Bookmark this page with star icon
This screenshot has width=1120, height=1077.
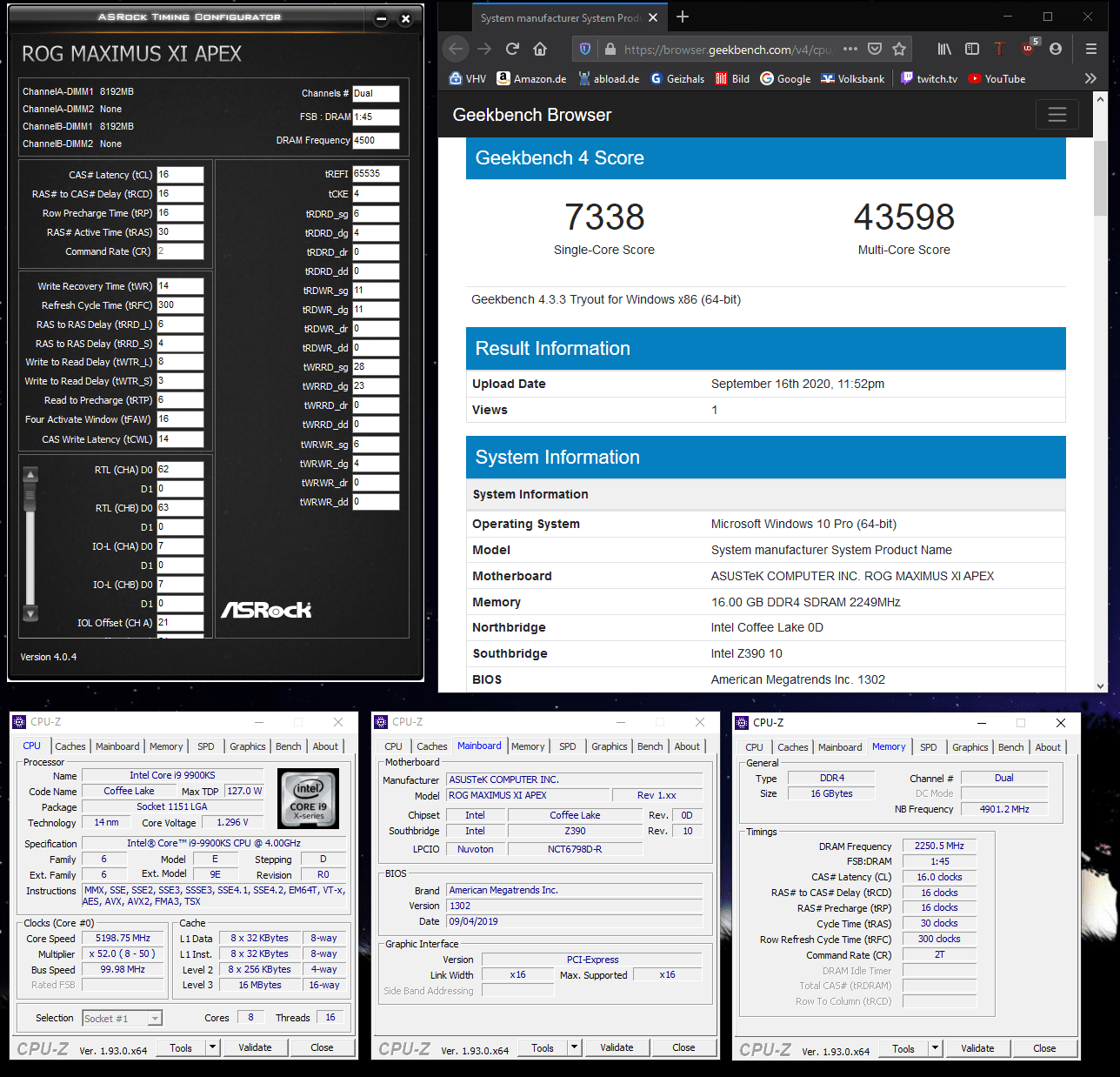click(899, 49)
